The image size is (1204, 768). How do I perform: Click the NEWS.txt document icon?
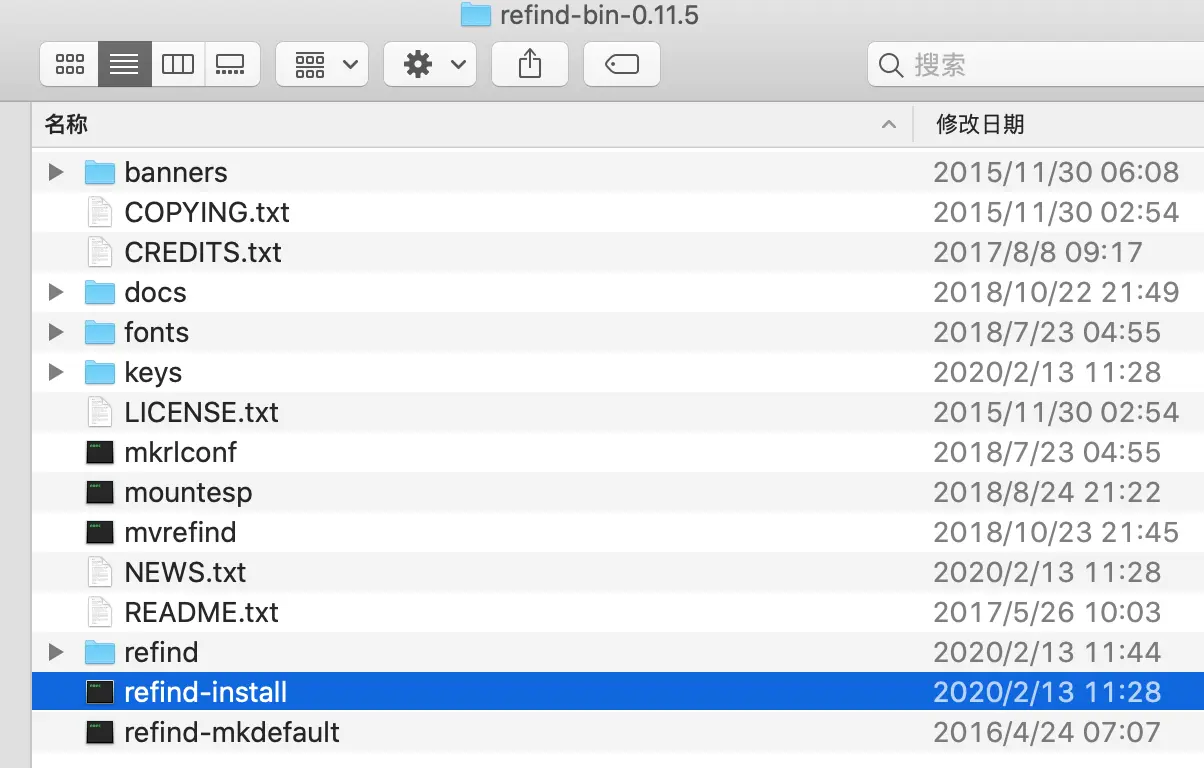[x=100, y=572]
